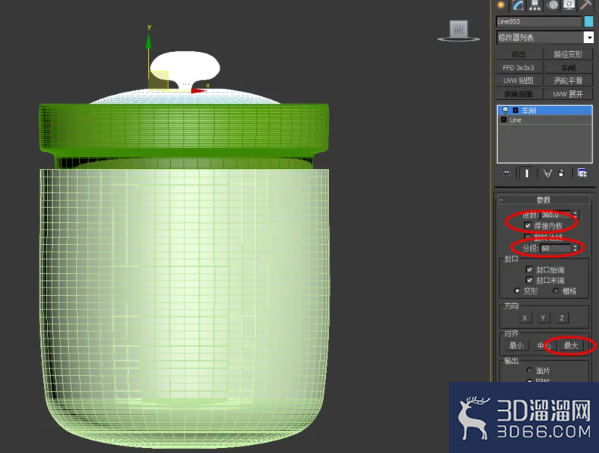Click Remove Modifier from stack icon

click(561, 173)
